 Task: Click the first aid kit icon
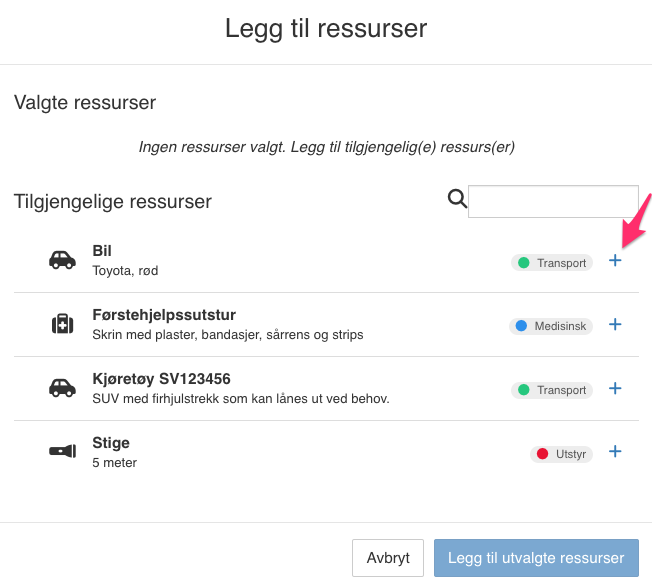[x=62, y=324]
